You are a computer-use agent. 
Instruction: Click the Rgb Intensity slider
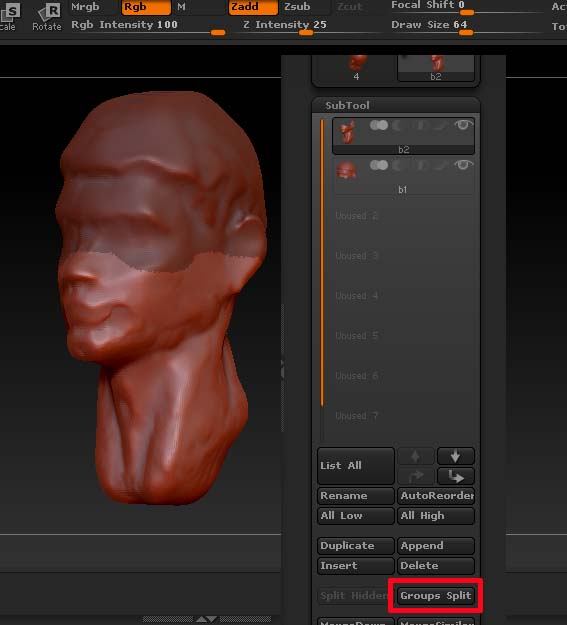coord(148,27)
